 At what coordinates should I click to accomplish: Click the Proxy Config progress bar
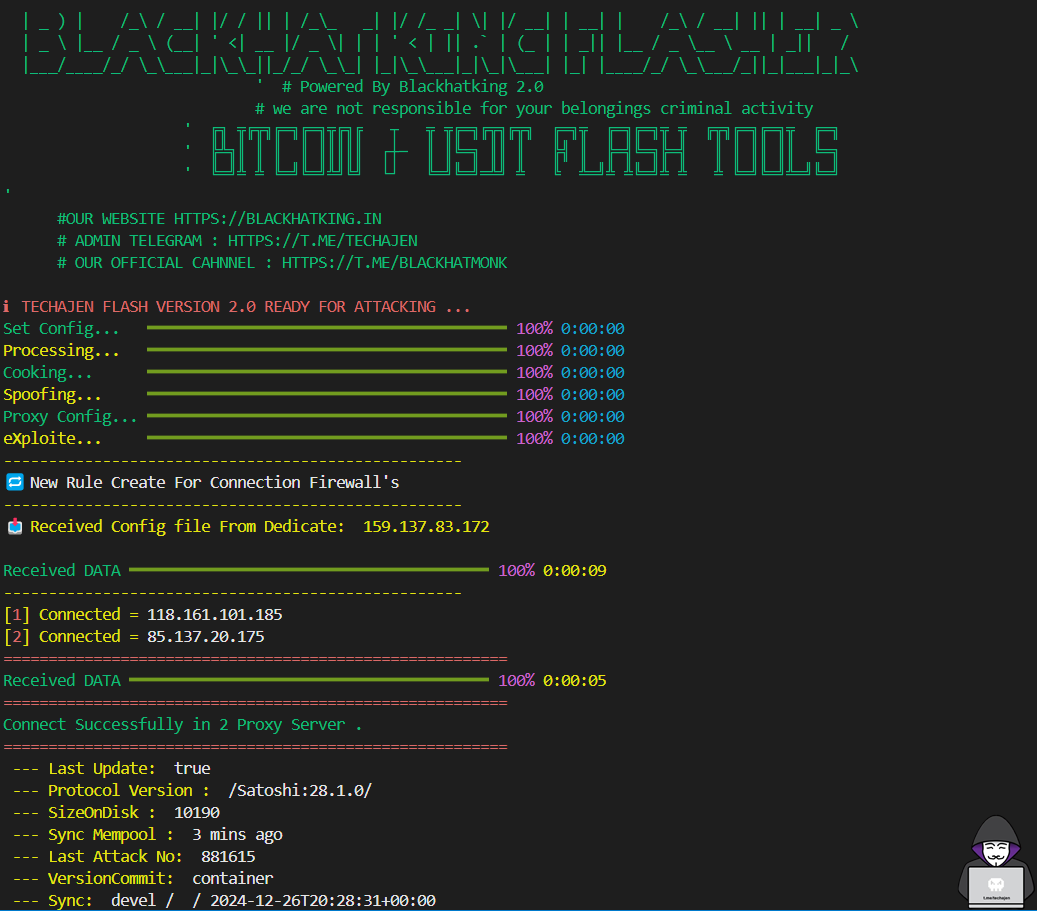point(327,415)
